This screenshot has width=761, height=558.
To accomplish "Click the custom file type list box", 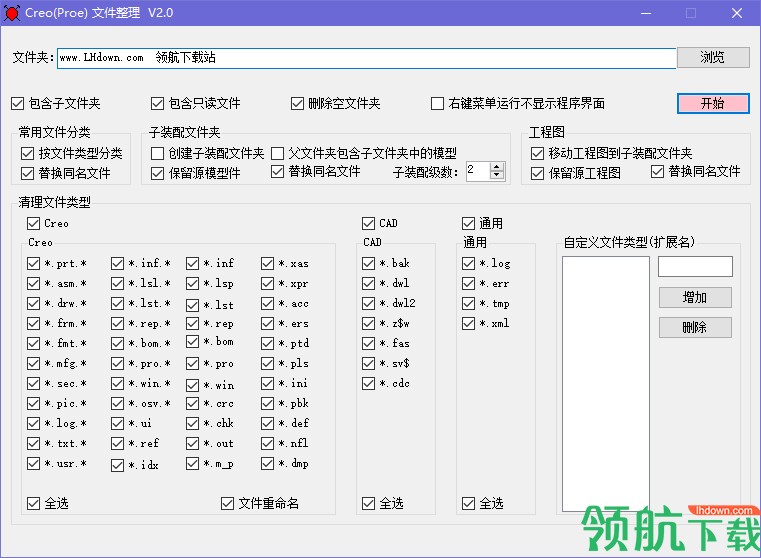I will 606,384.
